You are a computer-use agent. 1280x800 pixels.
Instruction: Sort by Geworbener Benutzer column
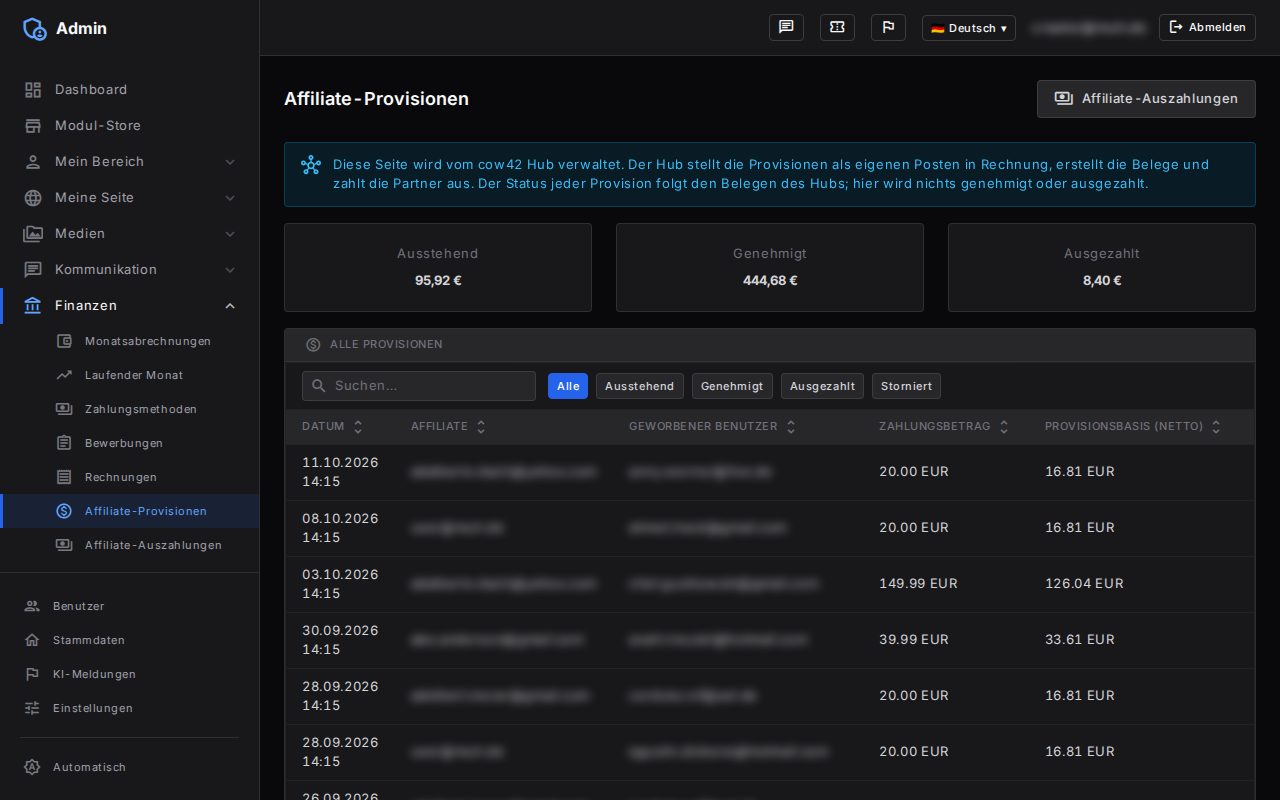tap(713, 426)
